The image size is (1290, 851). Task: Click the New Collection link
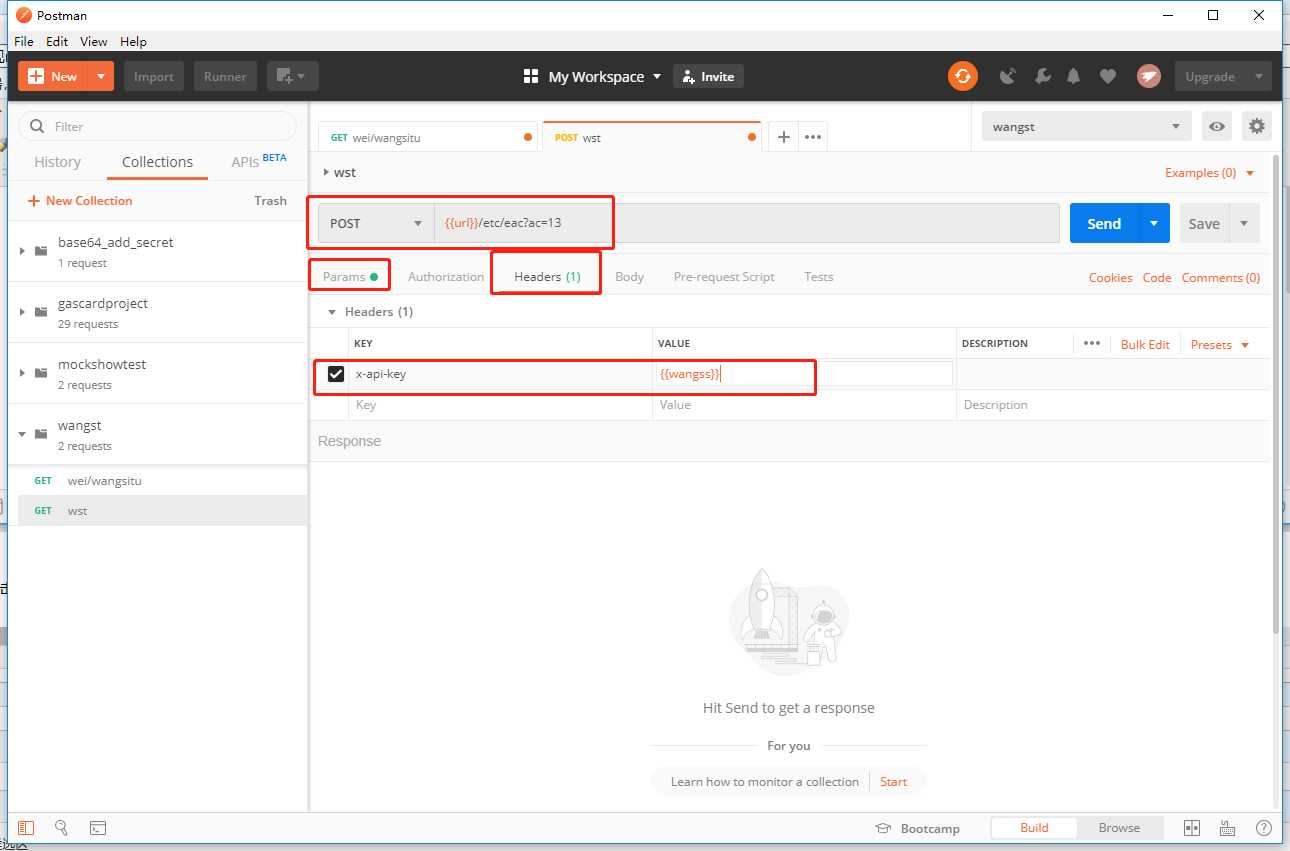(x=80, y=200)
